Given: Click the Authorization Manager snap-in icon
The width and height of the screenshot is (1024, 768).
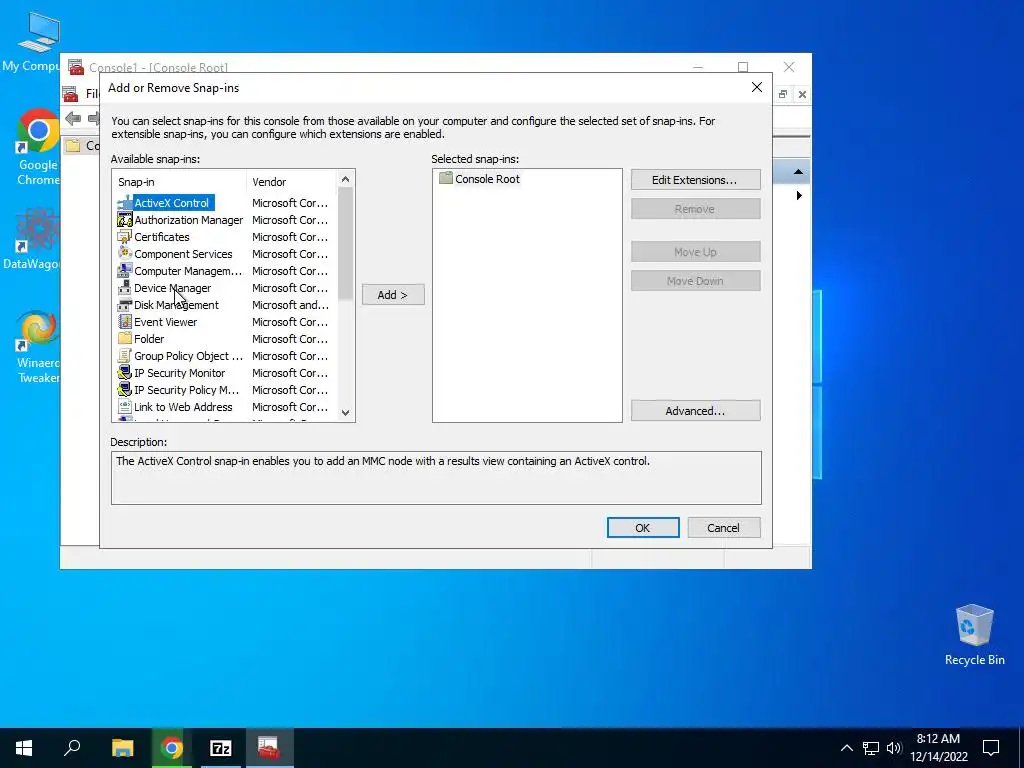Looking at the screenshot, I should 124,220.
